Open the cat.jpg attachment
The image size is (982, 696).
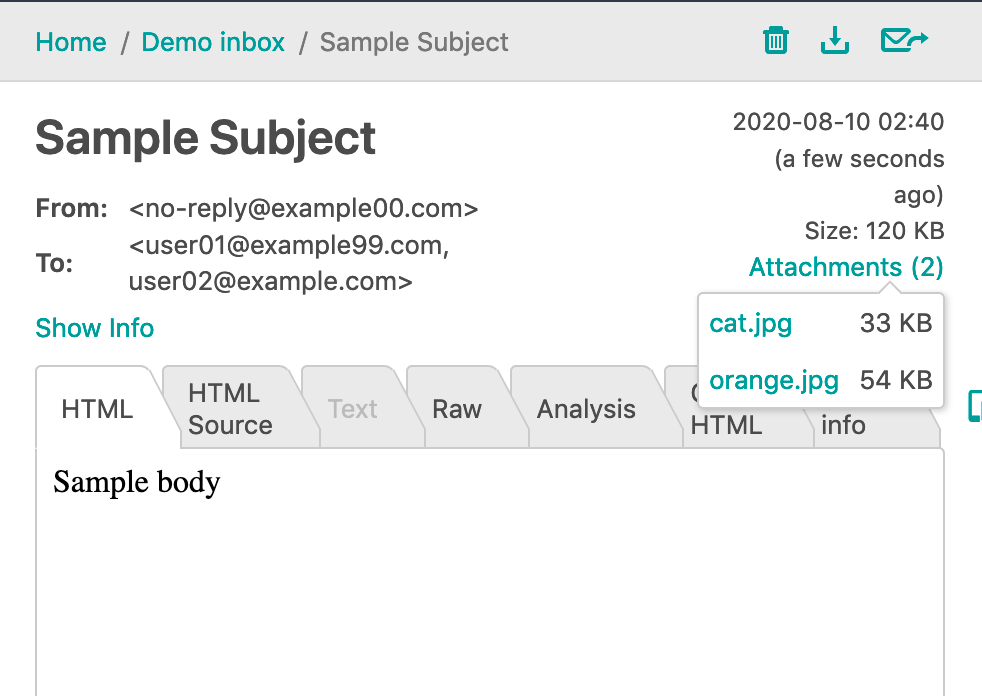[x=750, y=323]
